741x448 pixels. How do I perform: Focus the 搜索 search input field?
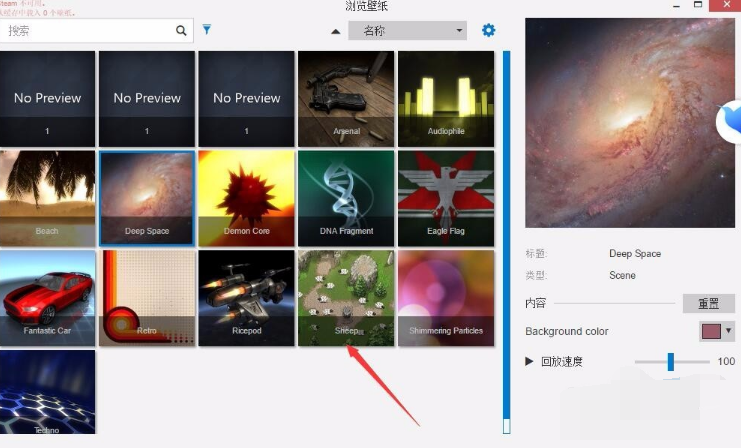(x=88, y=31)
